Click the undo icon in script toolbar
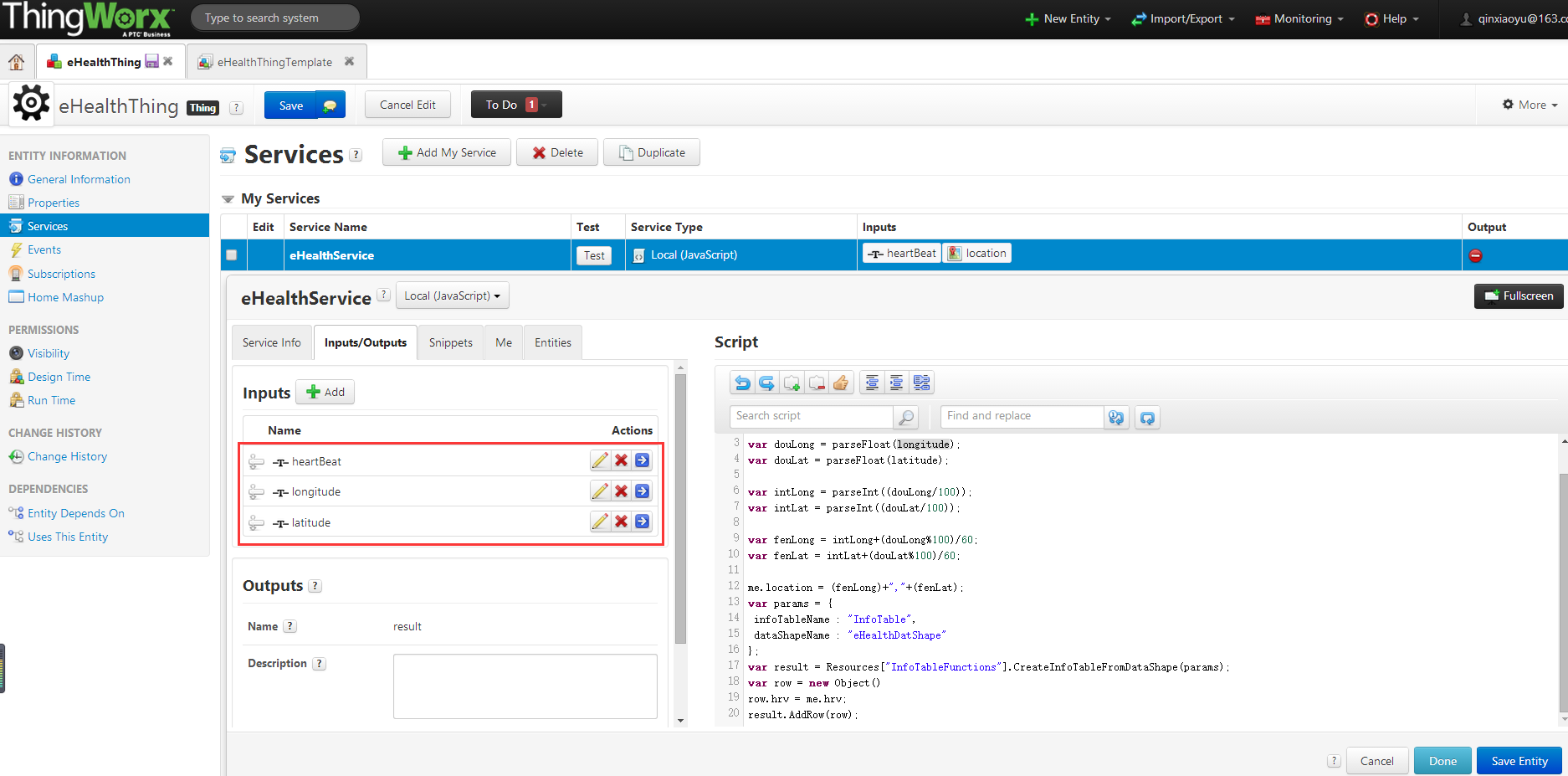This screenshot has width=1568, height=776. coord(742,383)
